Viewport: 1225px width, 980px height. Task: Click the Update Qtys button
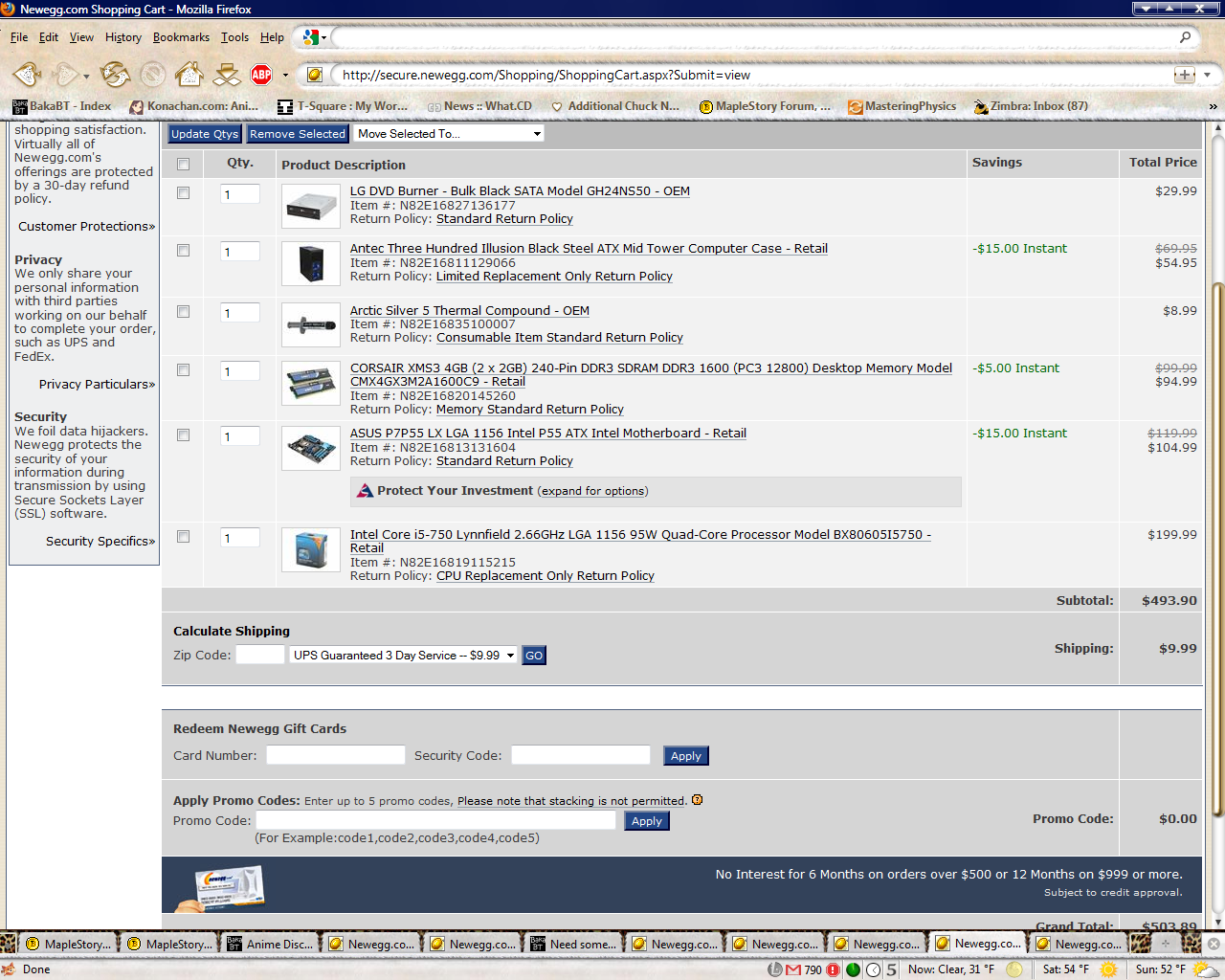(x=205, y=134)
